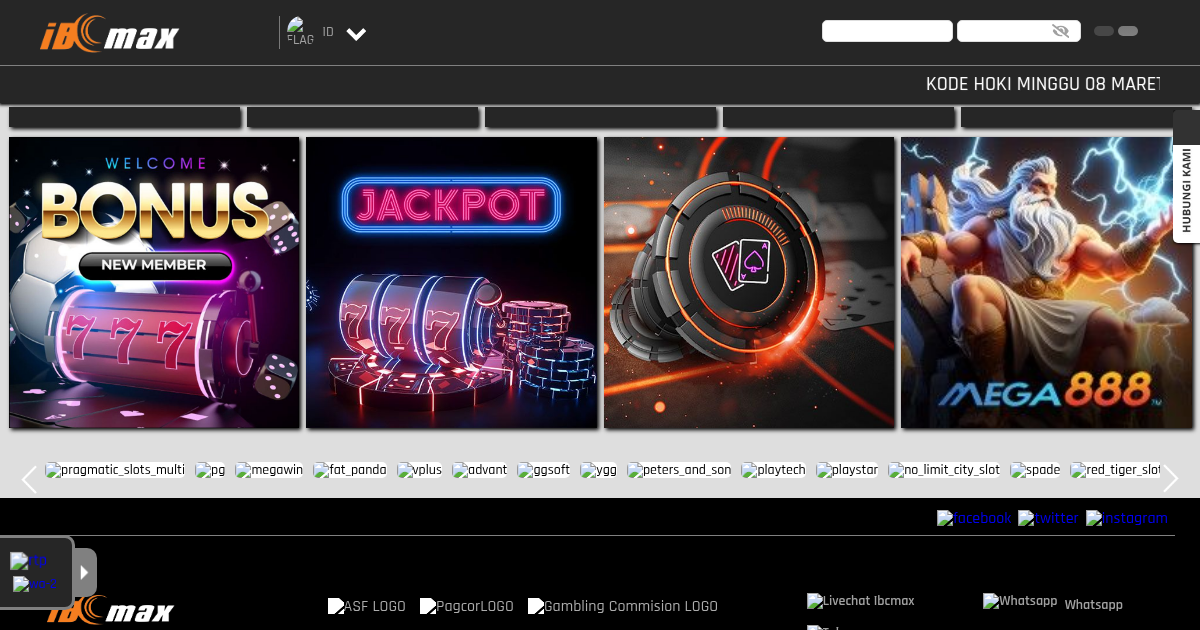Click the rtp floating widget icon

tap(28, 561)
